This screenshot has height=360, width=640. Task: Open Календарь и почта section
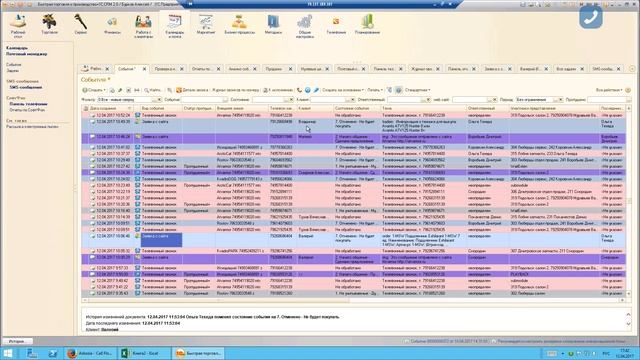click(175, 26)
